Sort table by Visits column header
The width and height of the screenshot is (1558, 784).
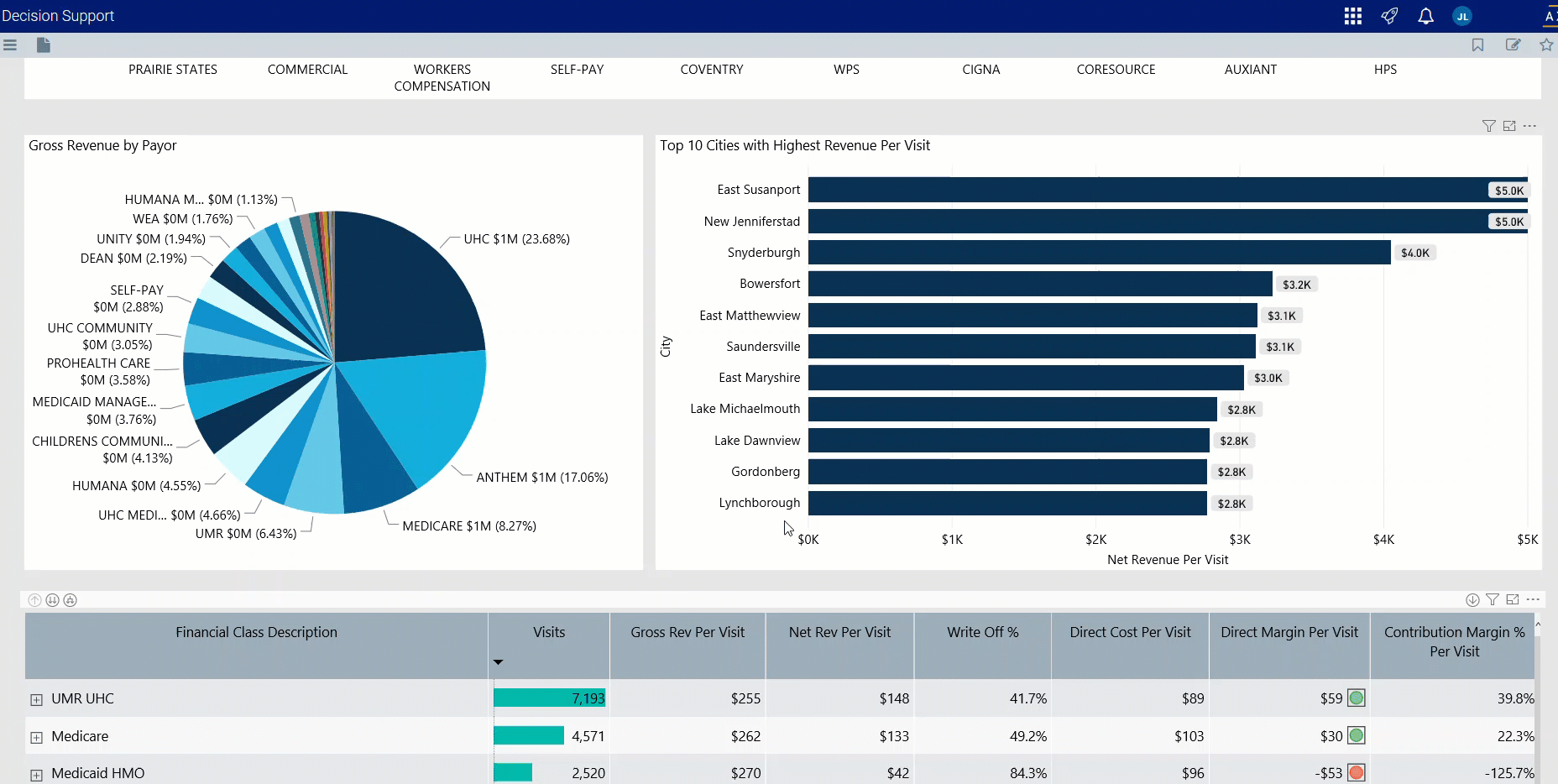point(549,633)
